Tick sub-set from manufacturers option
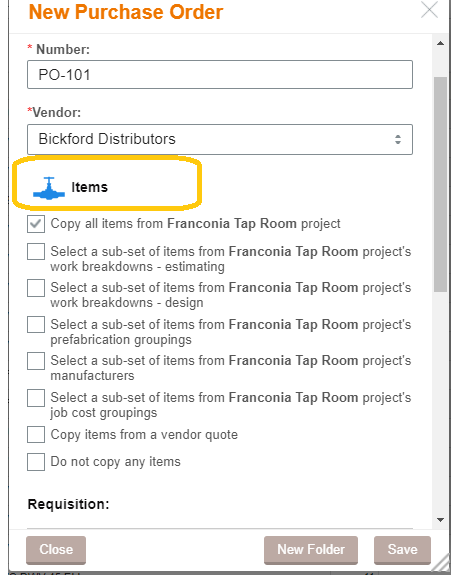 pos(36,361)
